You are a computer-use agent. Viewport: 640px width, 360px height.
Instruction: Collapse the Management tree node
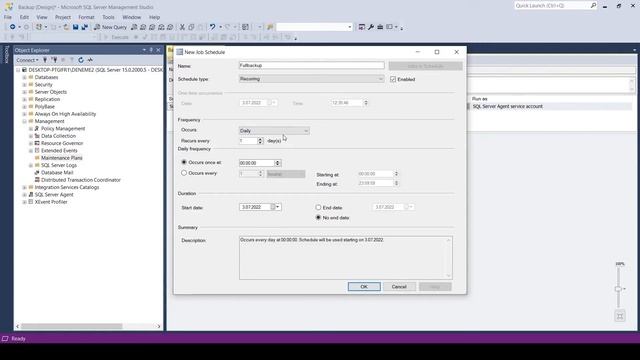24,121
